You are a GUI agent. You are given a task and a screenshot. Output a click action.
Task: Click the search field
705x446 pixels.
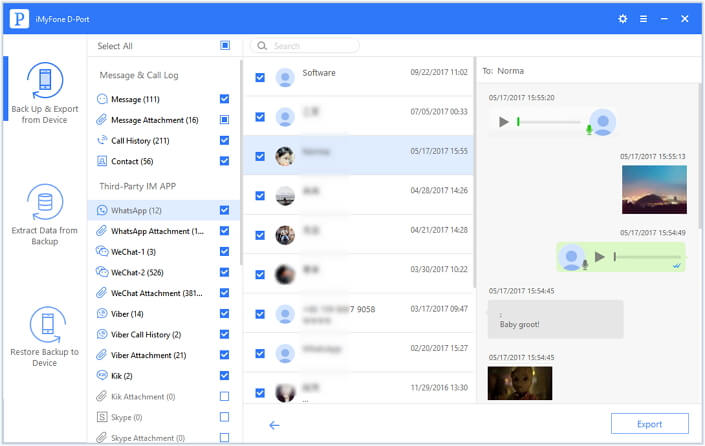click(305, 45)
